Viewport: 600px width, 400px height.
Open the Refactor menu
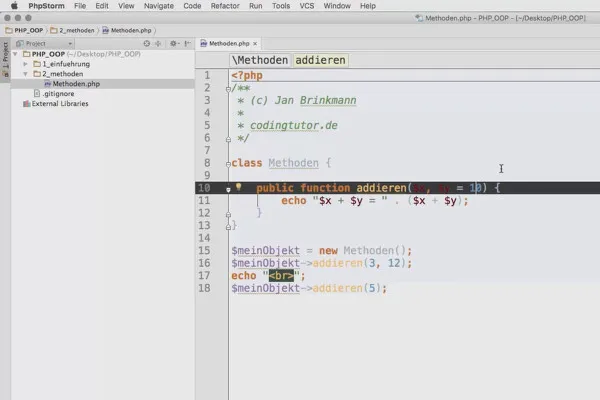(225, 6)
